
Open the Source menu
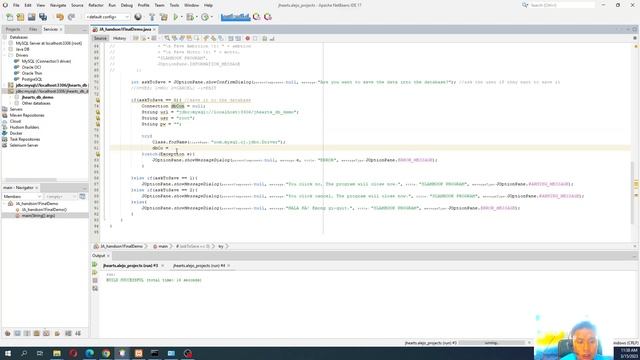77,5
